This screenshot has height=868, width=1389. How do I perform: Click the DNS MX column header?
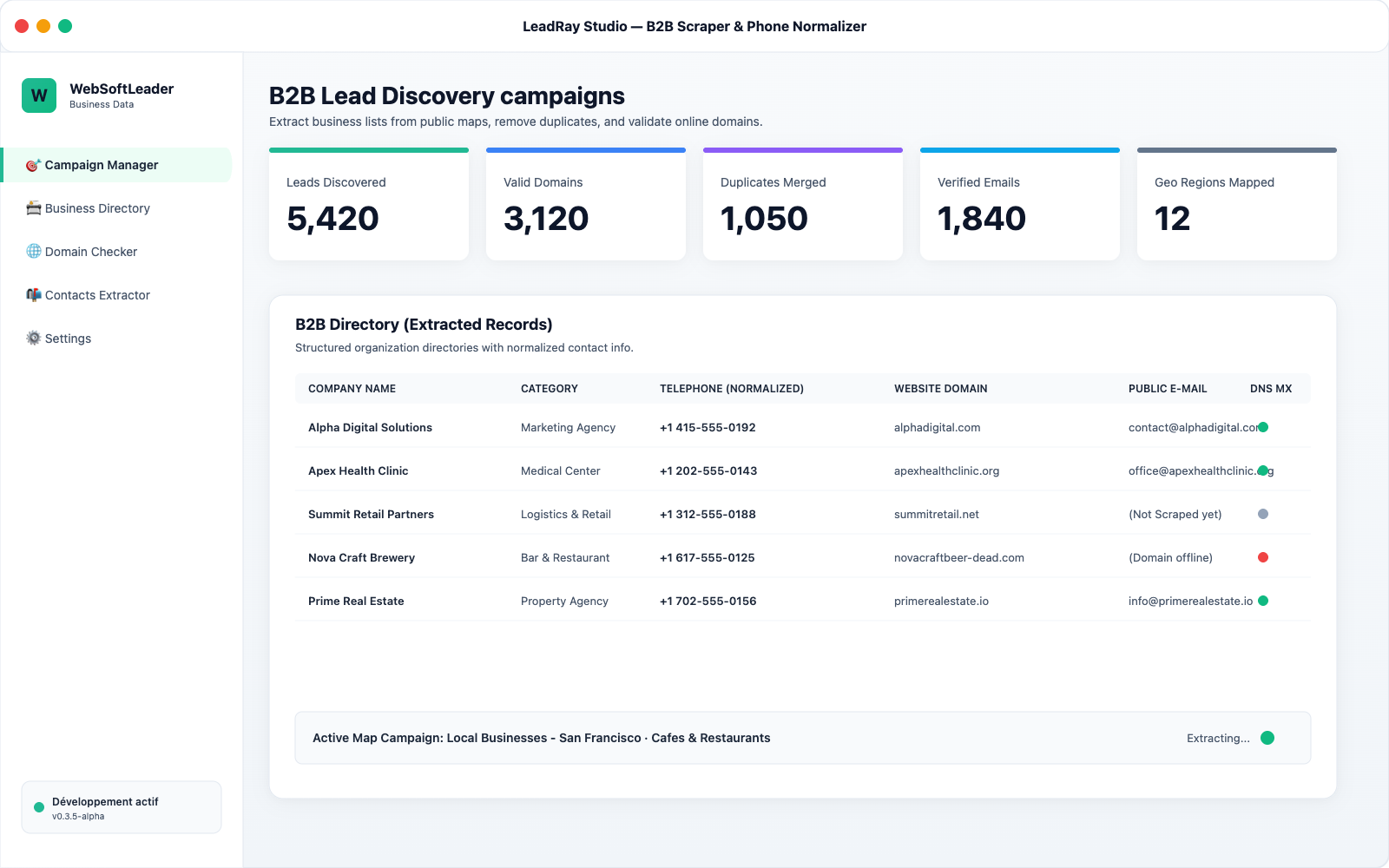coord(1271,389)
